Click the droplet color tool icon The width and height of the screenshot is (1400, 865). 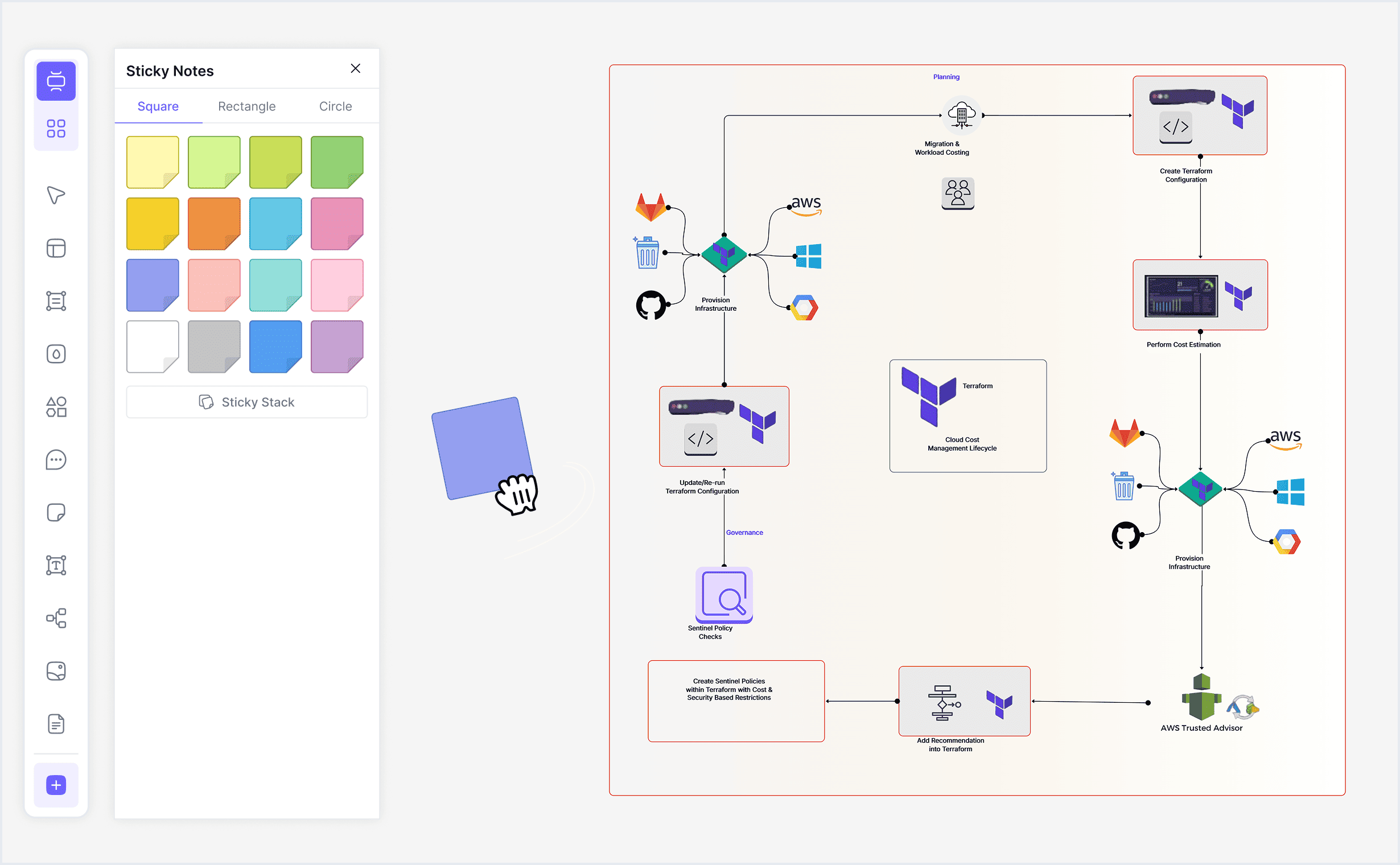(x=56, y=354)
